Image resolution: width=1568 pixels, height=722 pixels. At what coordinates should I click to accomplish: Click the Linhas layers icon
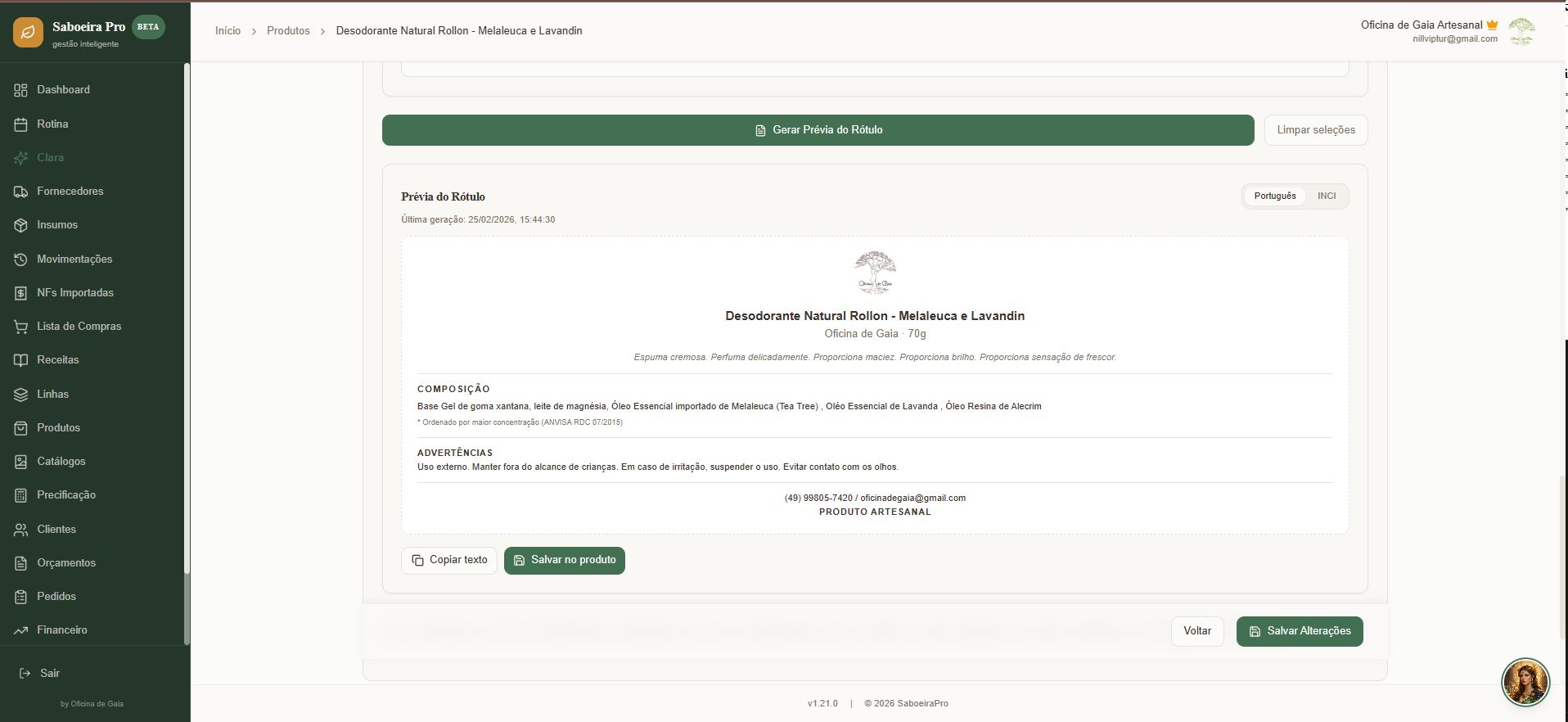coord(21,395)
